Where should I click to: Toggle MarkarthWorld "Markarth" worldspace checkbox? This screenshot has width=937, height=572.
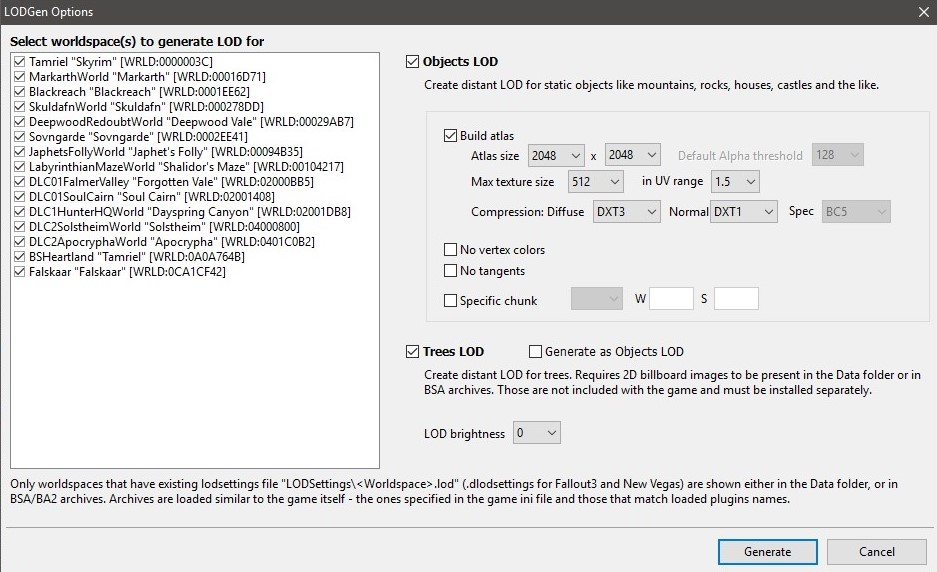point(19,77)
